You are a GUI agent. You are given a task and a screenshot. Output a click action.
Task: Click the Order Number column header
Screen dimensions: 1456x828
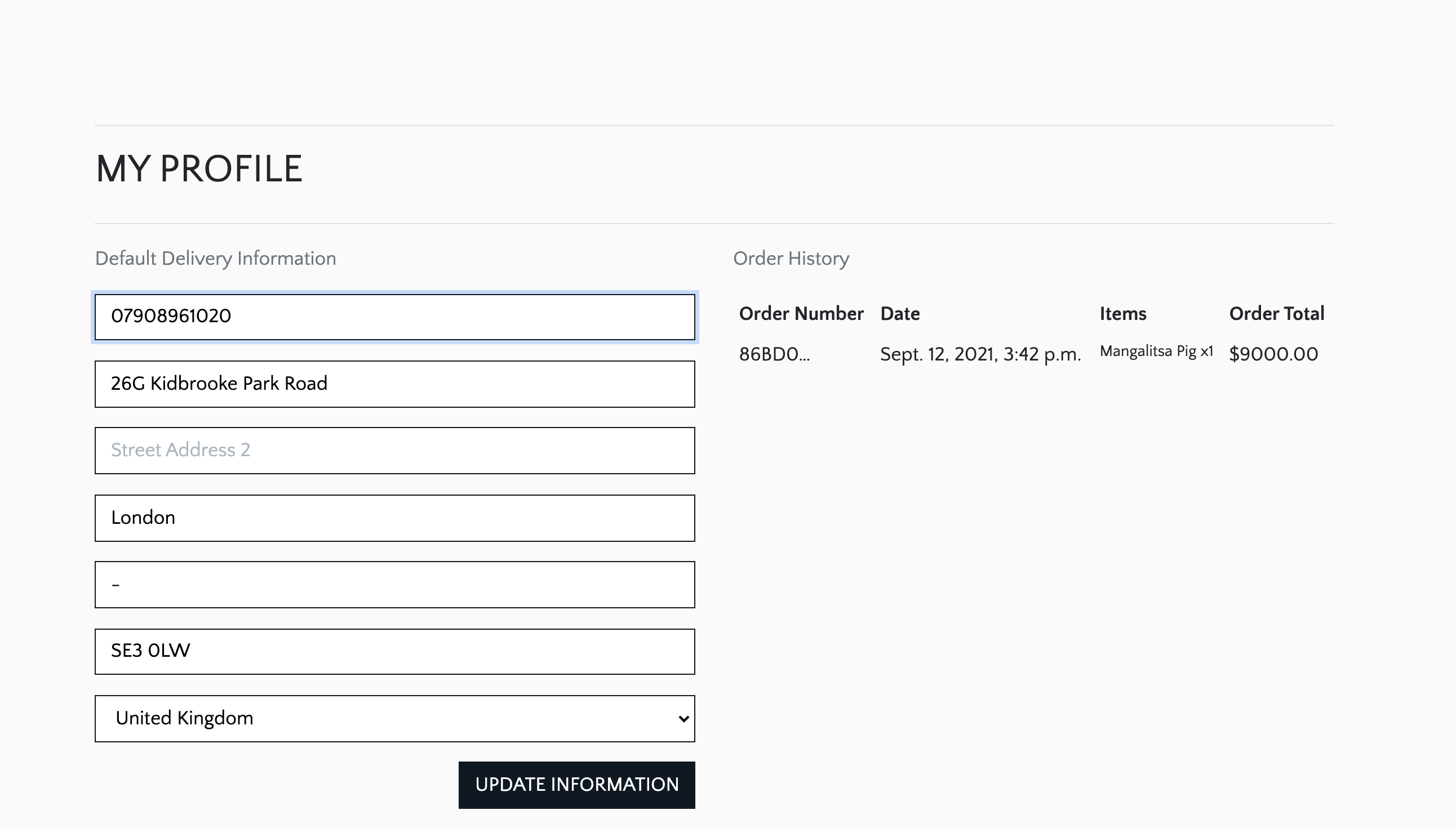[801, 314]
